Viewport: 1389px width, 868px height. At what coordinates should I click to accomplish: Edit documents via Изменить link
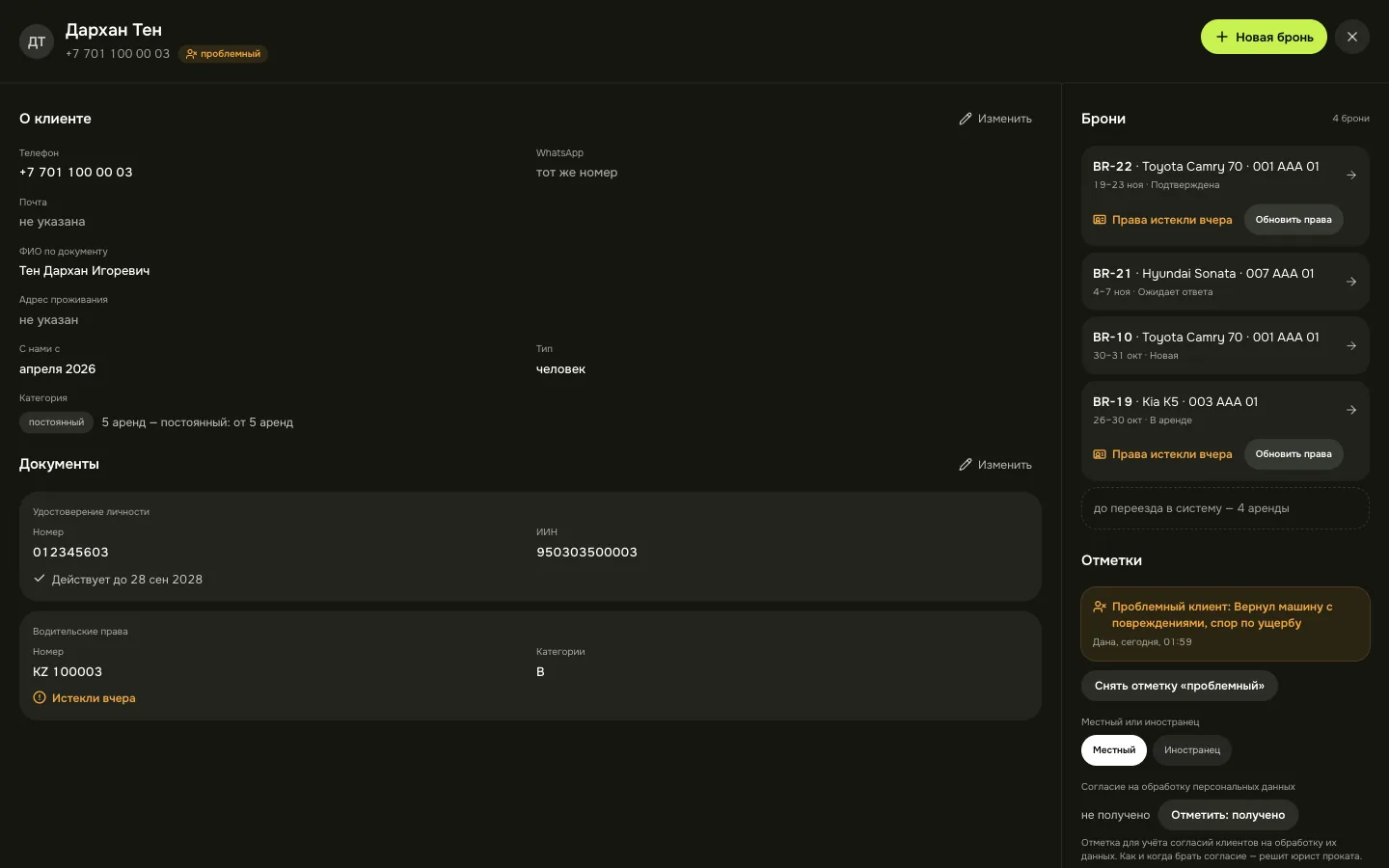pyautogui.click(x=995, y=465)
